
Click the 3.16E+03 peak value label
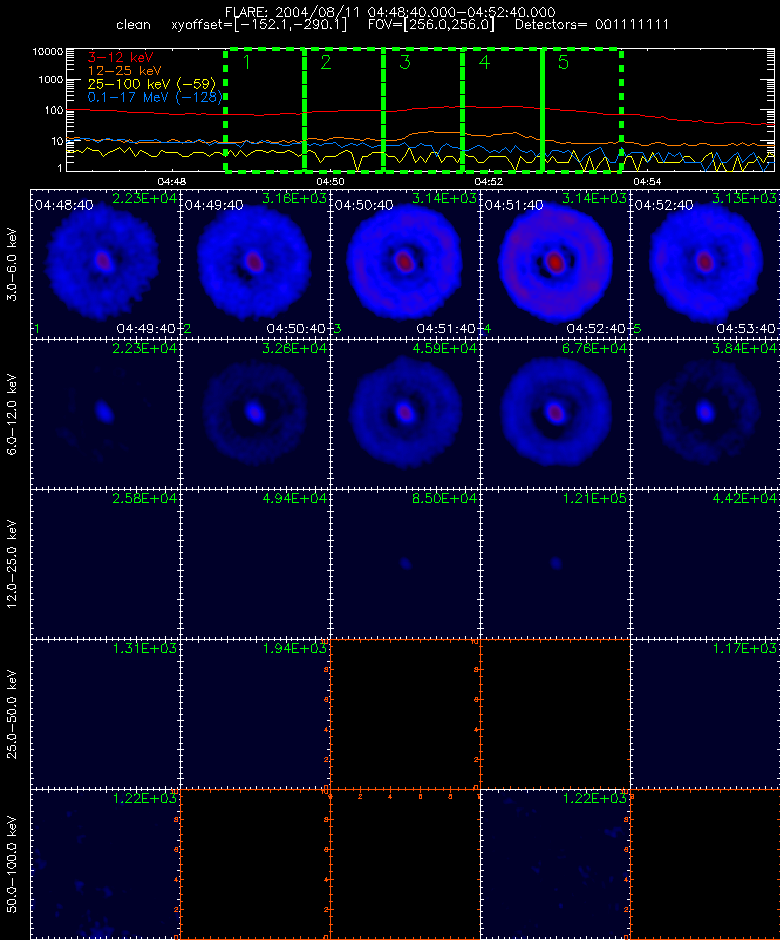pos(294,198)
